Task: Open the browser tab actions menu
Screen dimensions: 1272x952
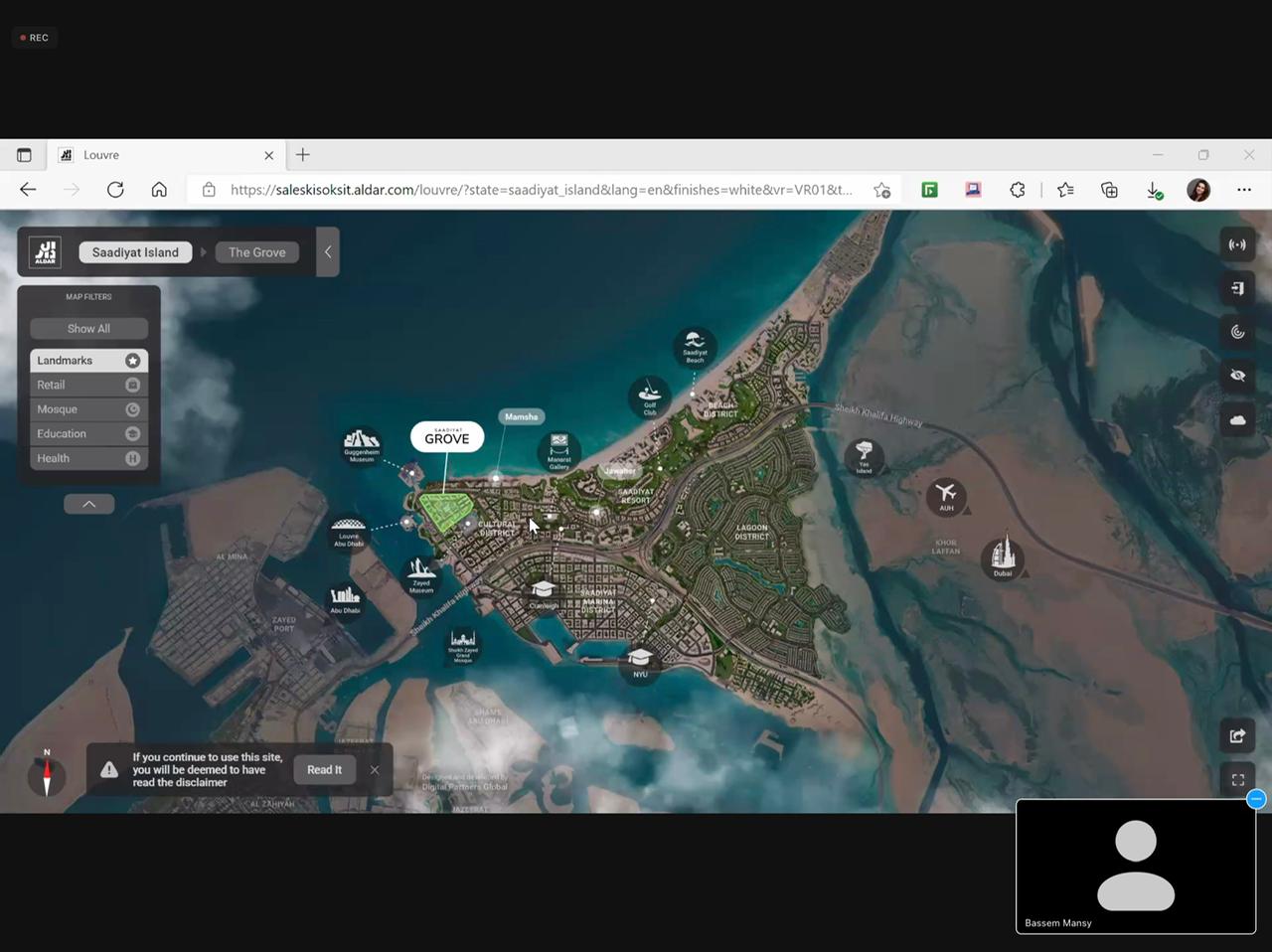Action: pos(24,155)
